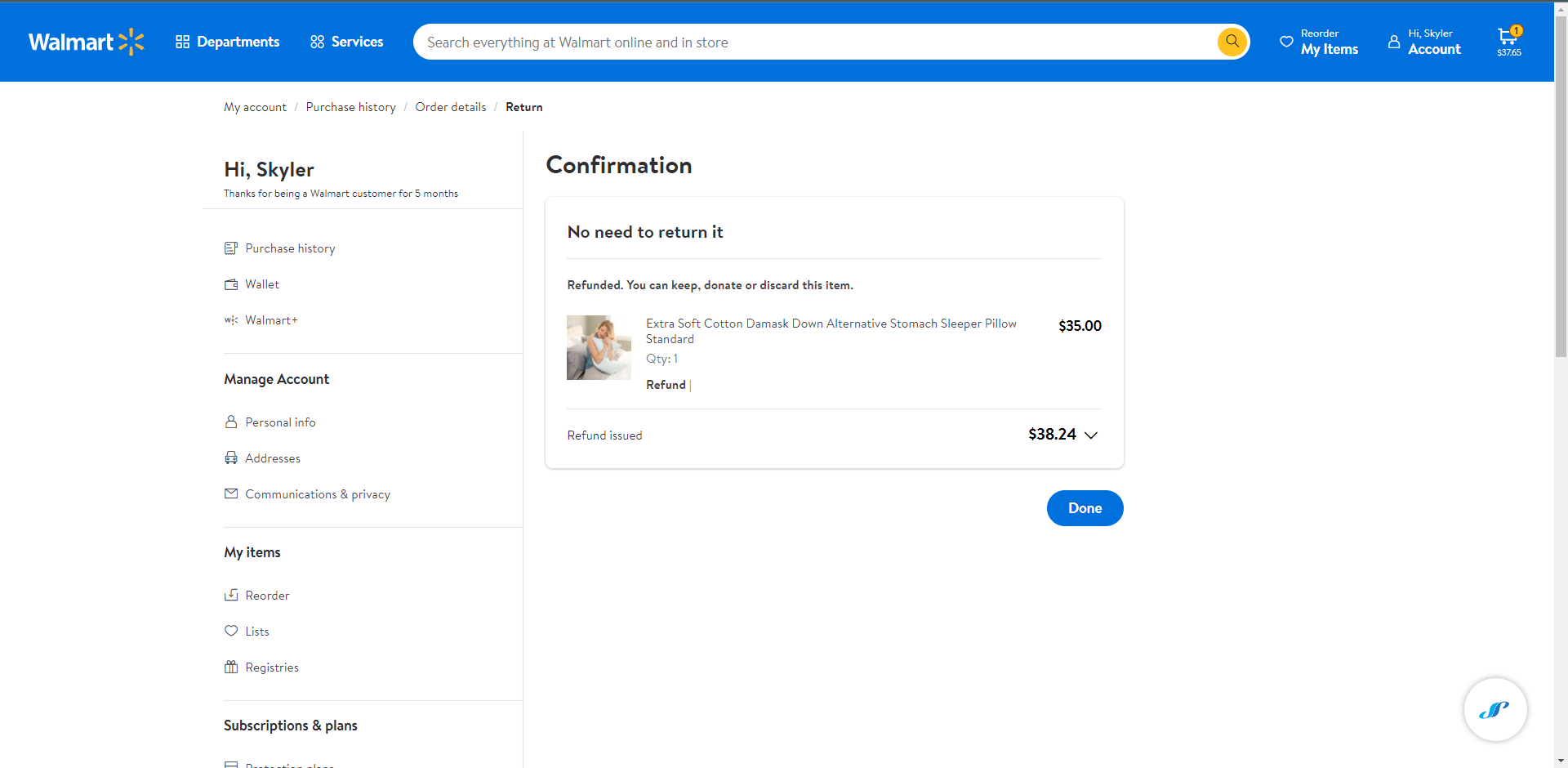Click the Services icon in header
Image resolution: width=1568 pixels, height=768 pixels.
point(317,42)
